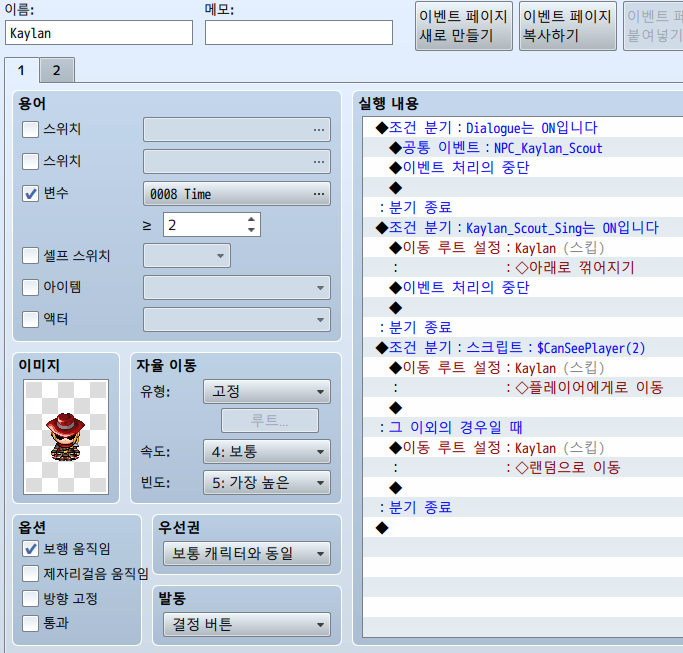Enable the 방향 고정 option
The height and width of the screenshot is (653, 683).
pos(30,599)
